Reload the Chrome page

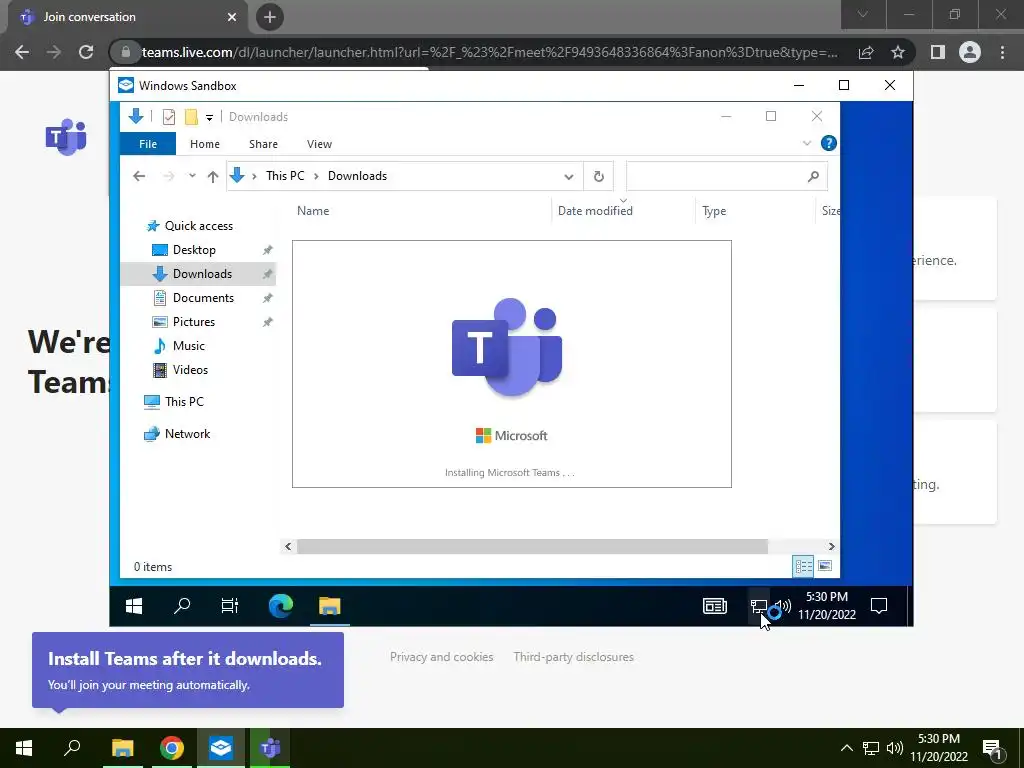(x=86, y=52)
